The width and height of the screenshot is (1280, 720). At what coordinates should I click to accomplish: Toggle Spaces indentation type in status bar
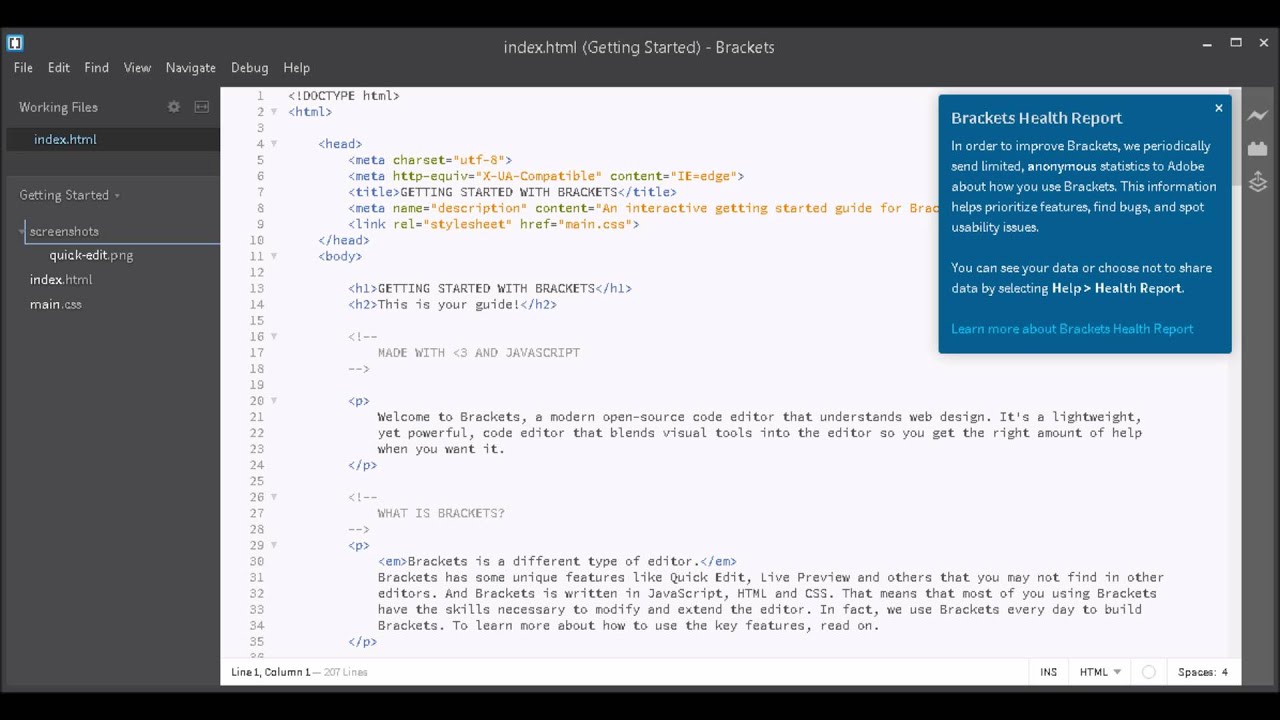click(x=1196, y=672)
